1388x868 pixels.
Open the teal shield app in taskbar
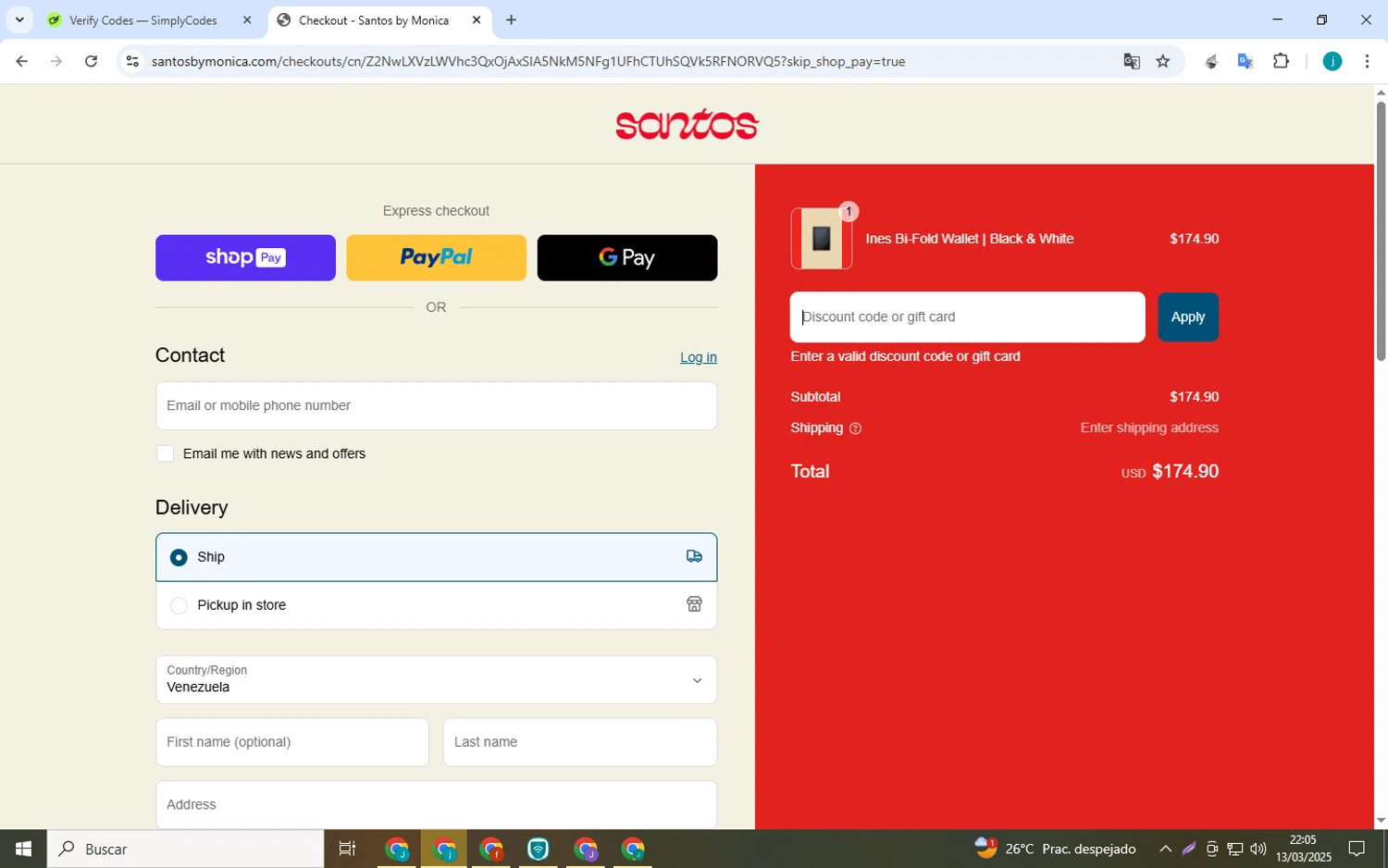tap(538, 849)
